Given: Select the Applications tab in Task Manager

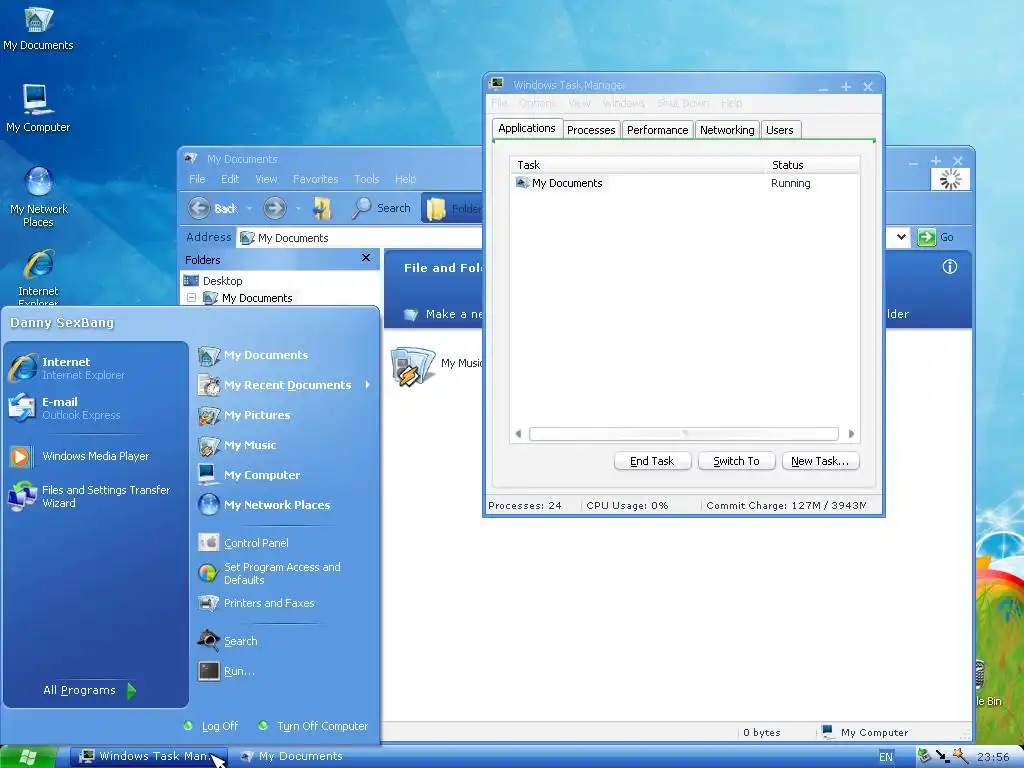Looking at the screenshot, I should tap(527, 129).
